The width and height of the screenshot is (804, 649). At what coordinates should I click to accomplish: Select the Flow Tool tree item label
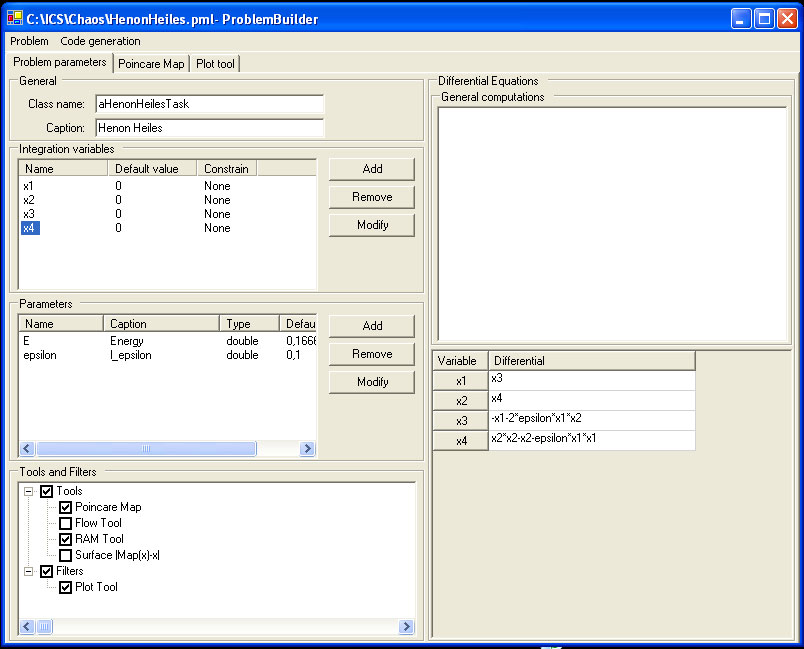[98, 523]
